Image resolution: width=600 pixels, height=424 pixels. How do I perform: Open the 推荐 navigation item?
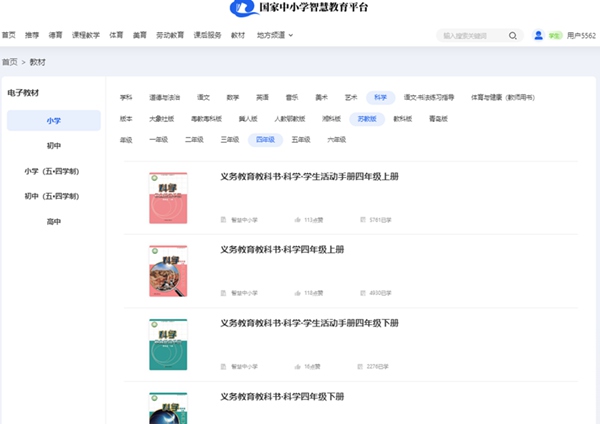32,35
